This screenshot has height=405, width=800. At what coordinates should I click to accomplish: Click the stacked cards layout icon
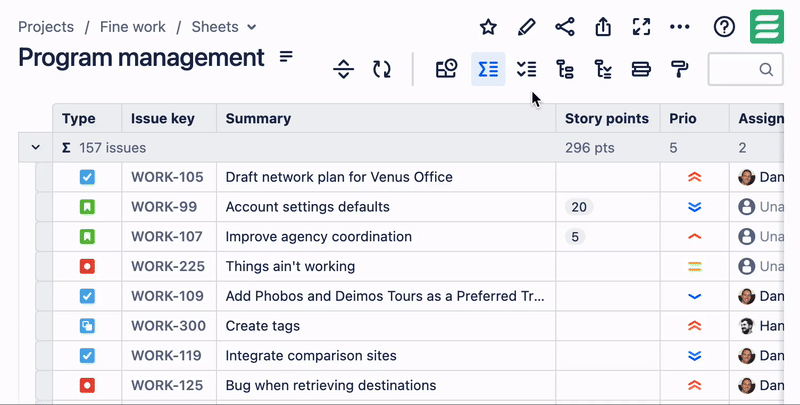(641, 69)
